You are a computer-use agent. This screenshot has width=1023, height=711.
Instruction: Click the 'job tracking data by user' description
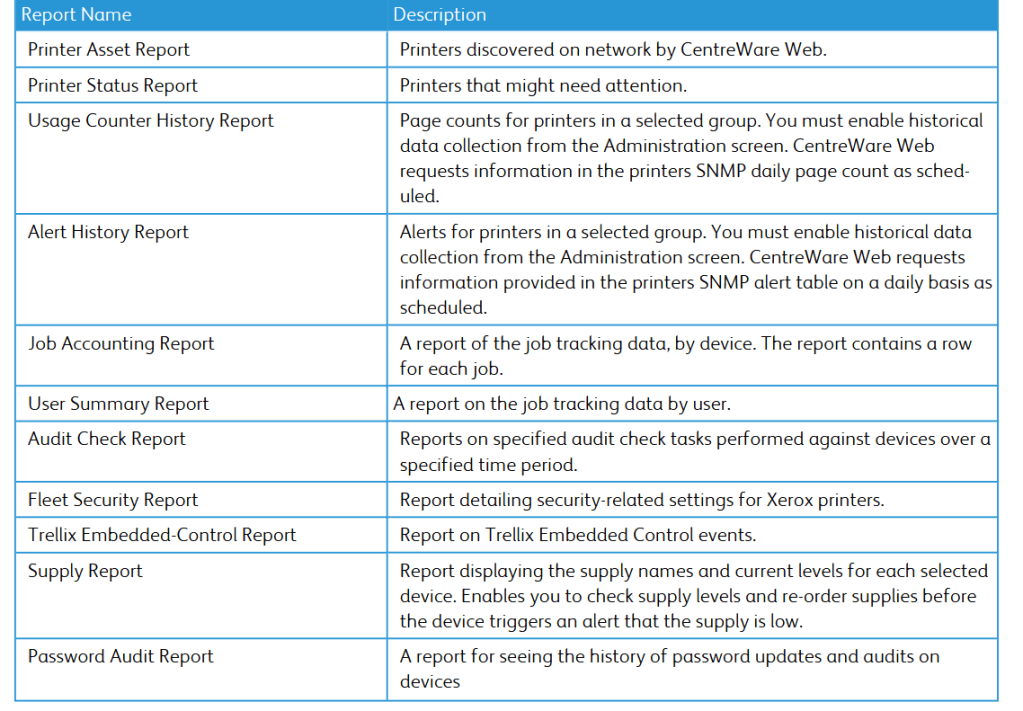point(562,404)
